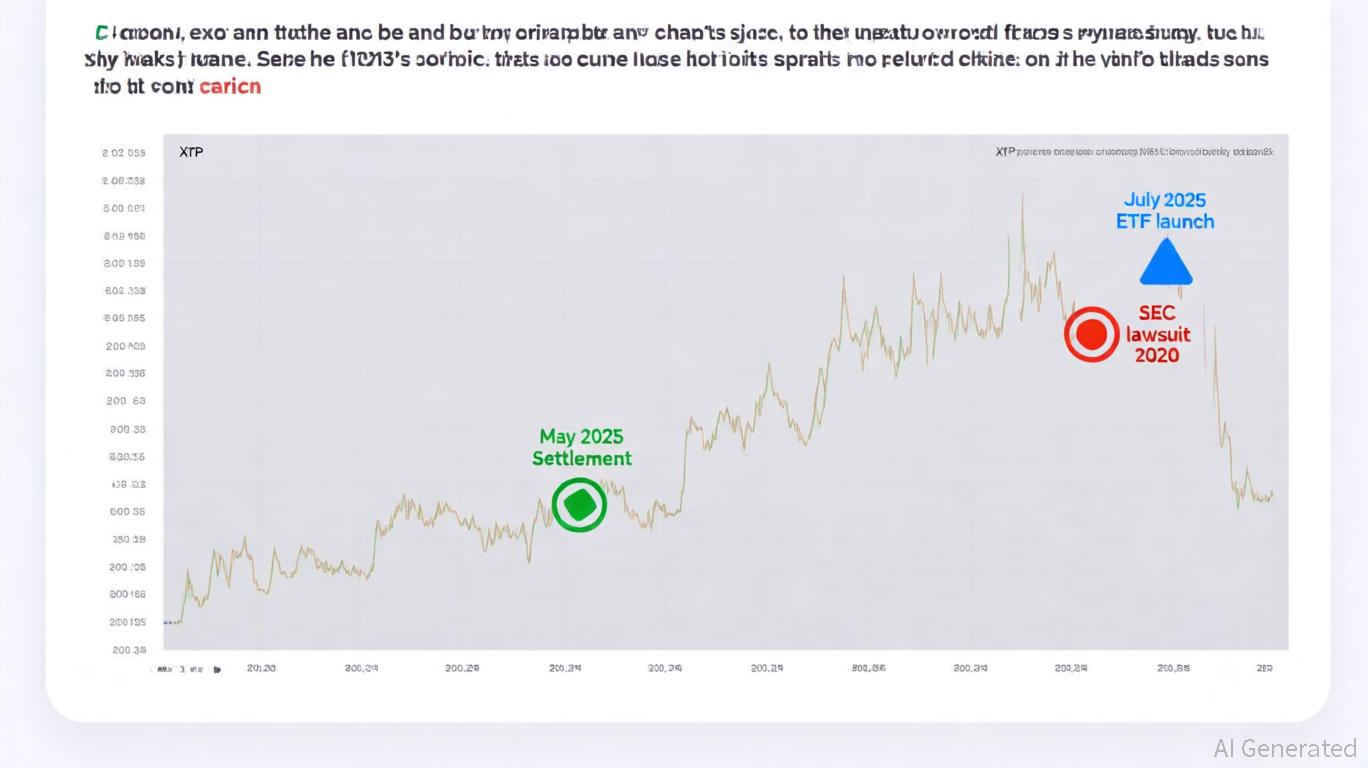The image size is (1368, 768).
Task: Click the topmost y-axis price label
Action: pos(124,153)
